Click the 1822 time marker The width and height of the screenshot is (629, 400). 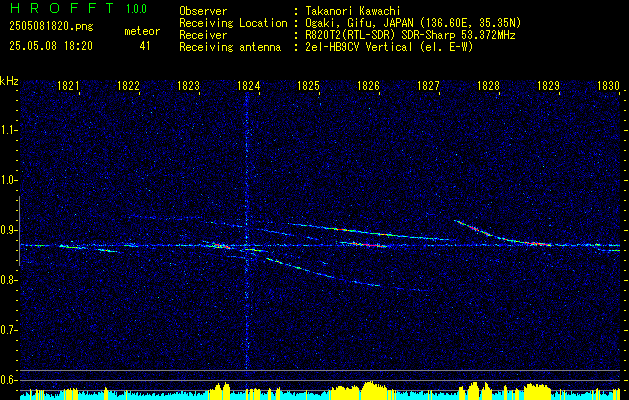(x=128, y=86)
